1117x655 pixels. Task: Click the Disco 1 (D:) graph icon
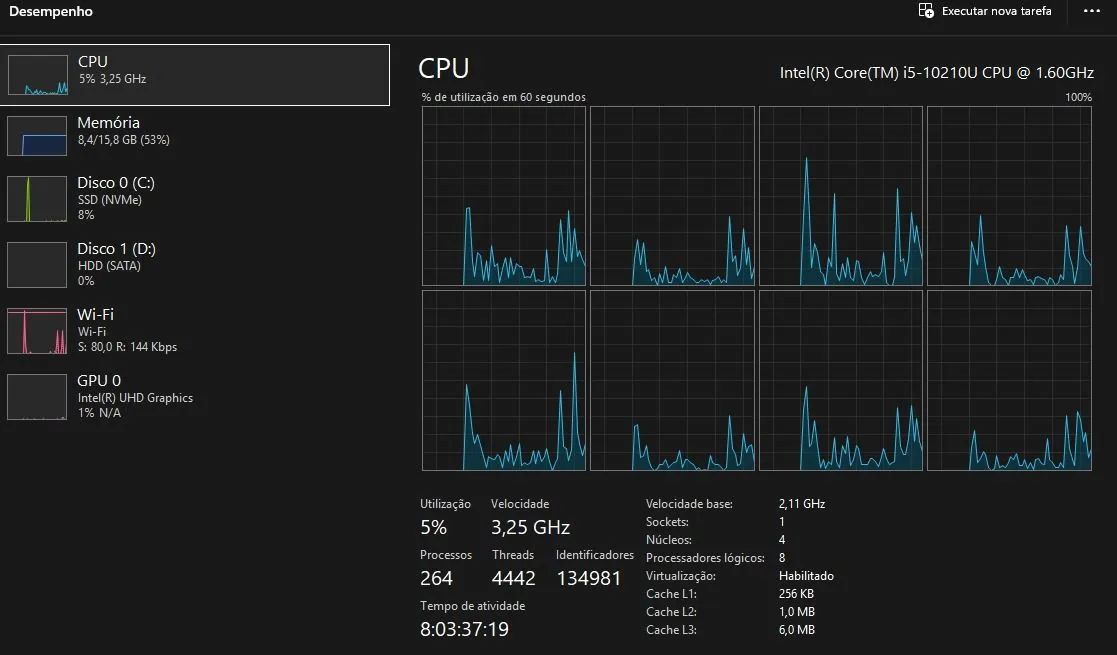click(37, 264)
